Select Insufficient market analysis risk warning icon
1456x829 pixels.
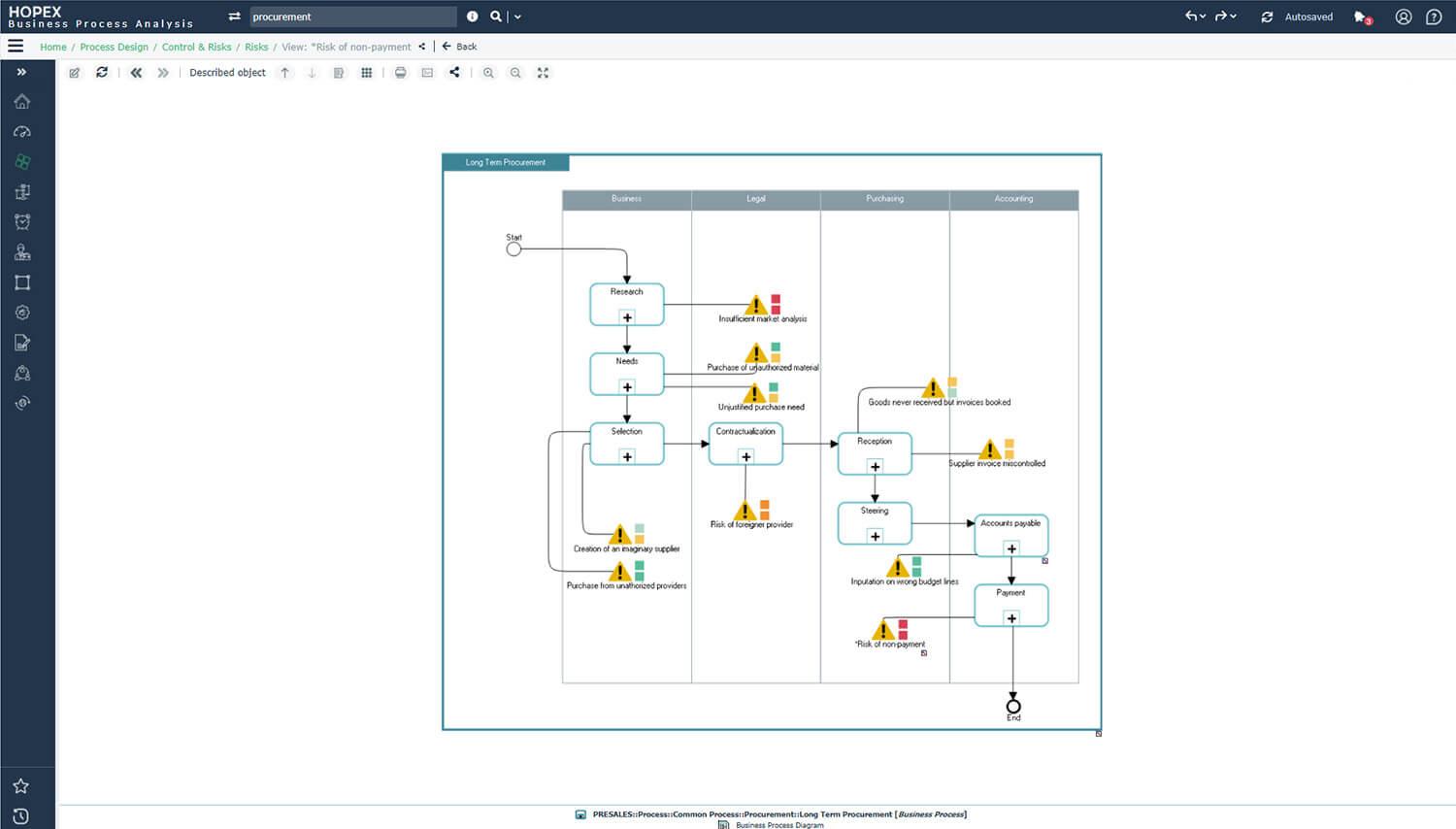point(756,306)
